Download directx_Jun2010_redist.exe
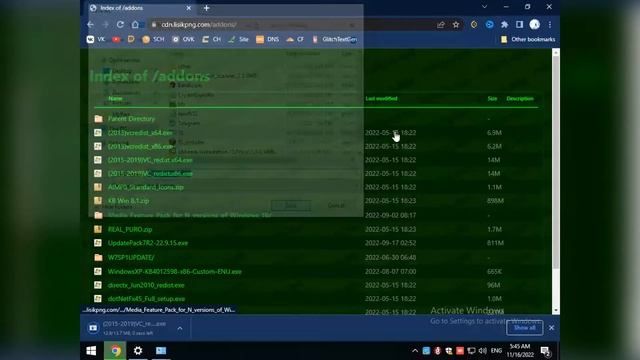Viewport: 640px width, 360px height. pos(146,285)
